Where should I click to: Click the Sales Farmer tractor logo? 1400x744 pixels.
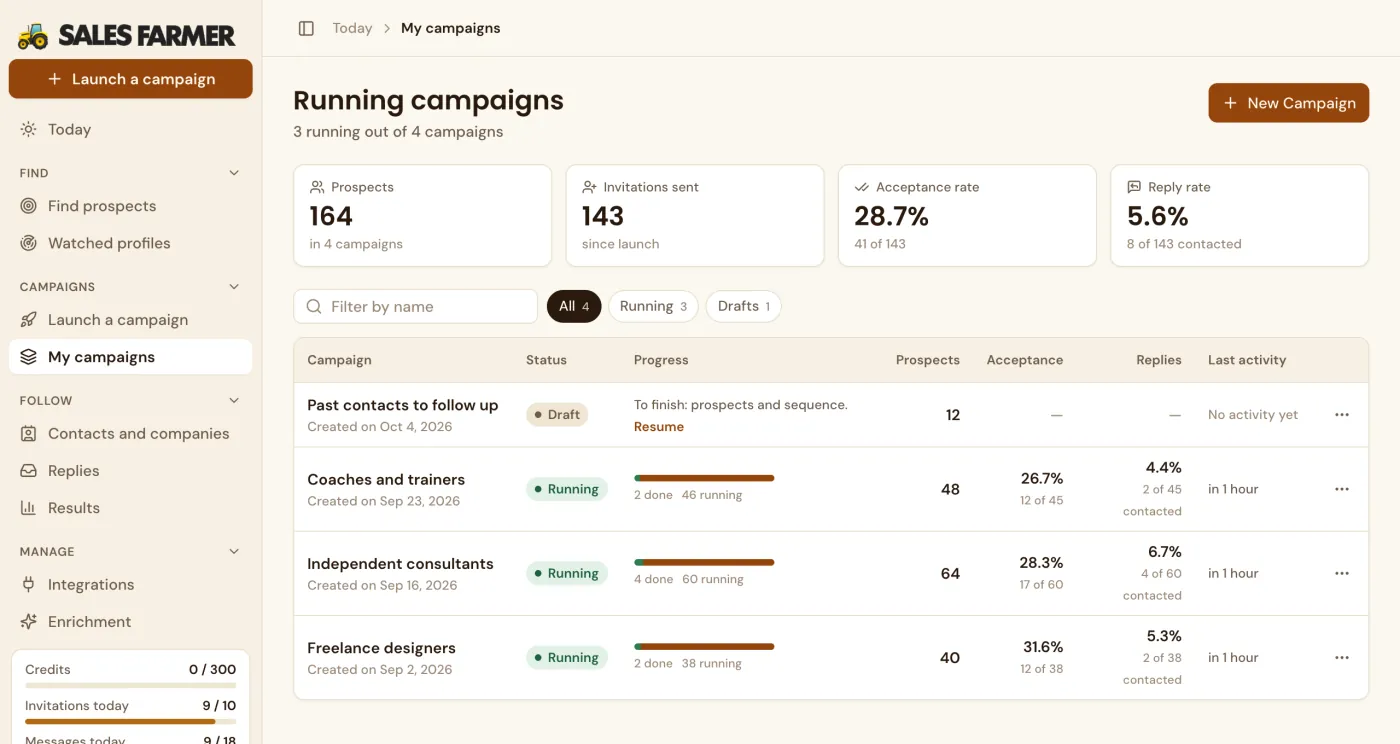[33, 36]
